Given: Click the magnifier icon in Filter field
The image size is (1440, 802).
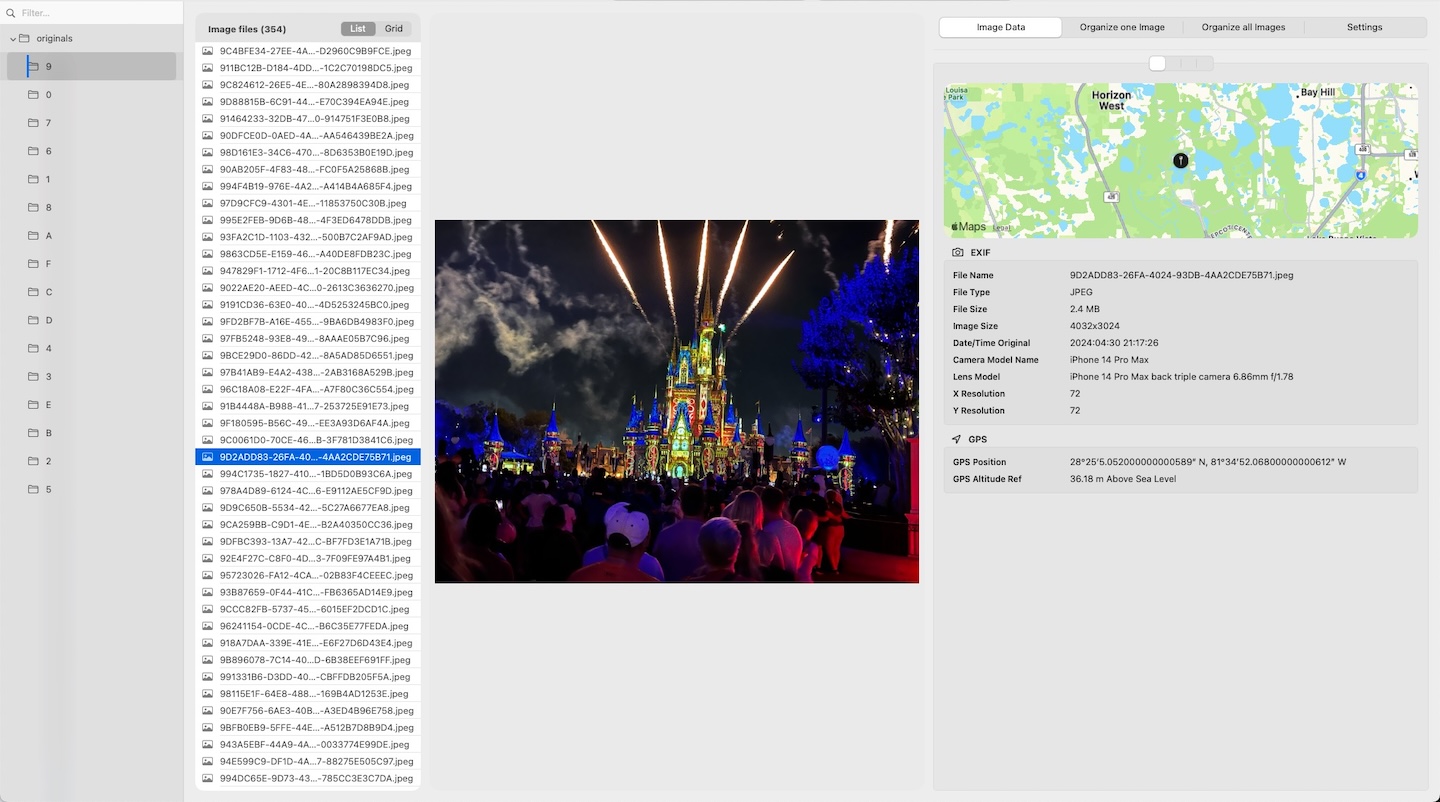Looking at the screenshot, I should pyautogui.click(x=11, y=13).
